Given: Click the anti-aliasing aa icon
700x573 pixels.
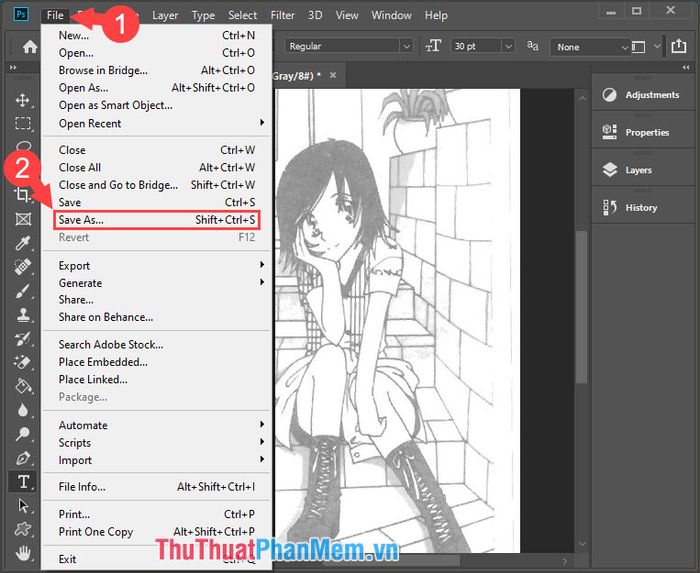Looking at the screenshot, I should 532,46.
